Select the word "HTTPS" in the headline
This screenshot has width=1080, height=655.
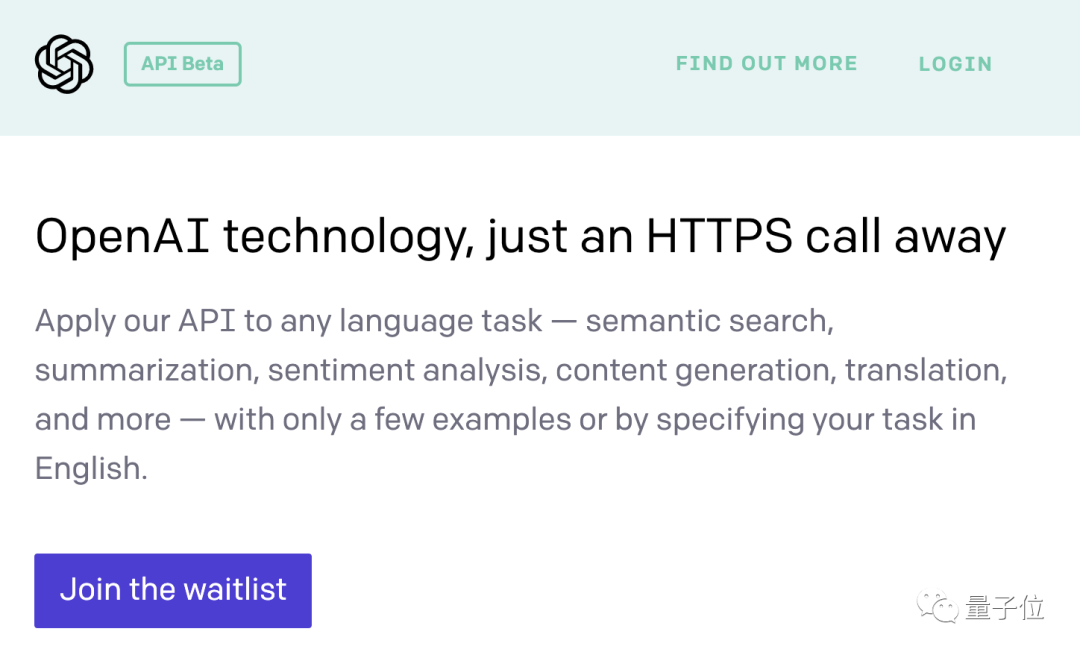719,238
